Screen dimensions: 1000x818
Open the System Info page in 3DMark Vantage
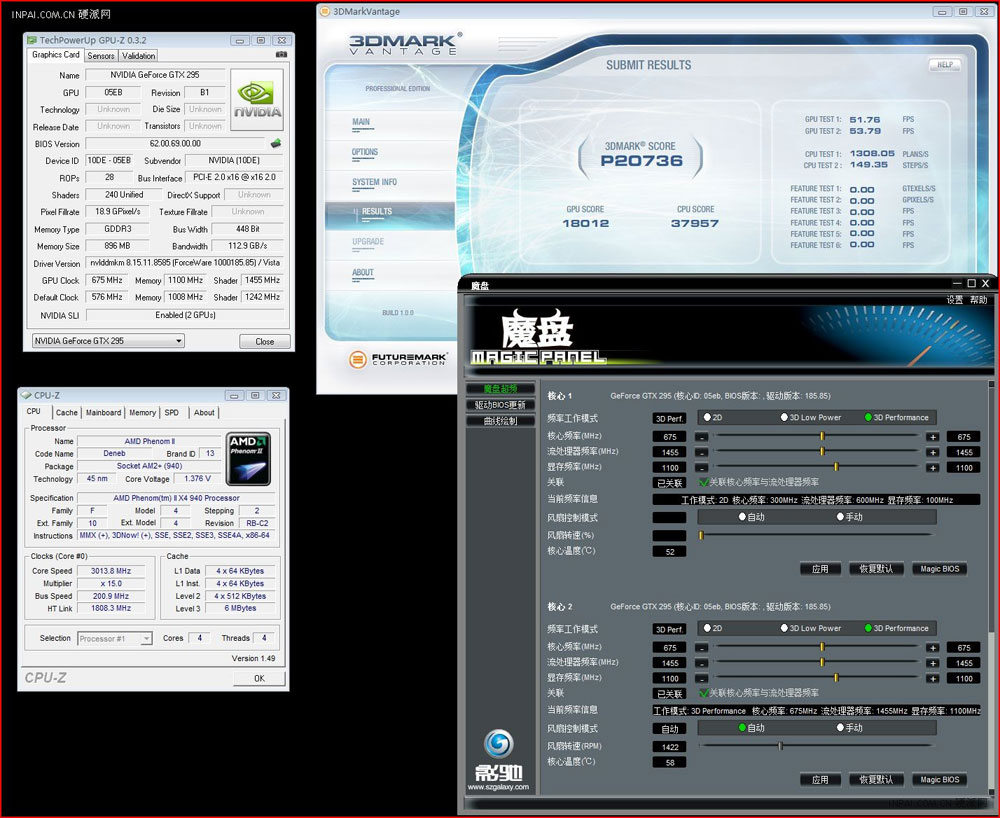(x=374, y=182)
